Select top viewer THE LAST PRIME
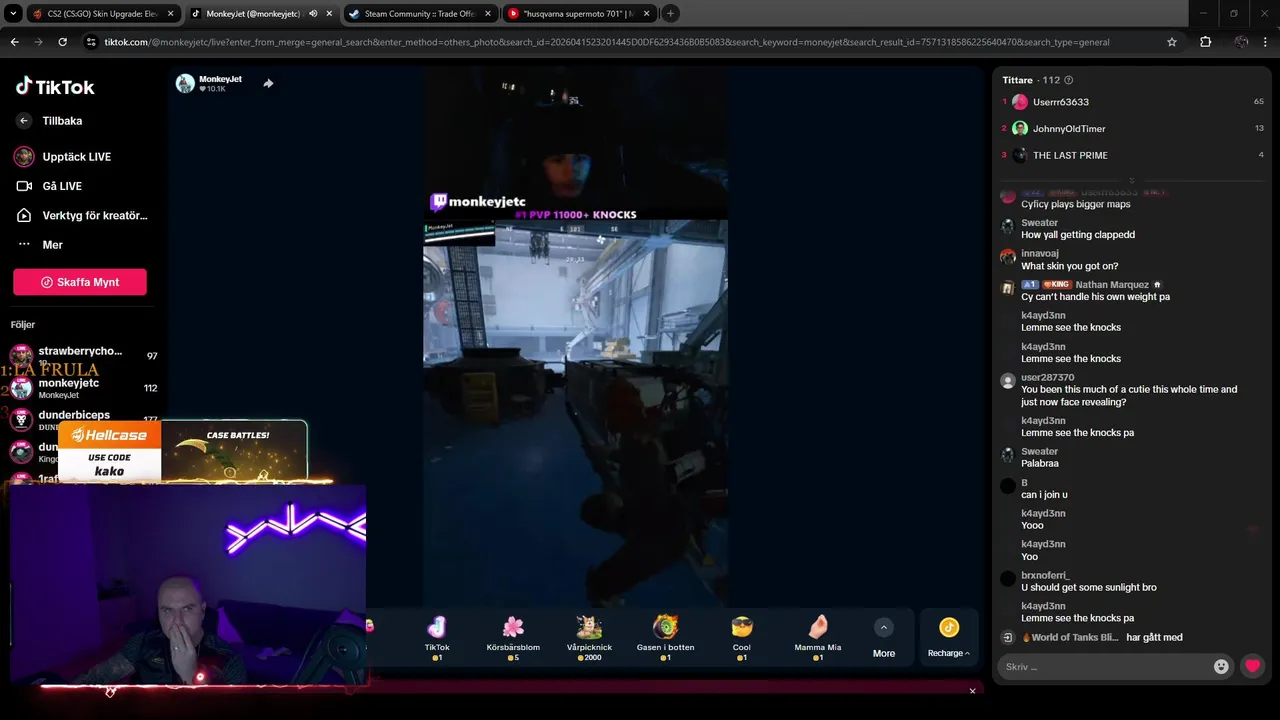The image size is (1280, 720). 1070,155
